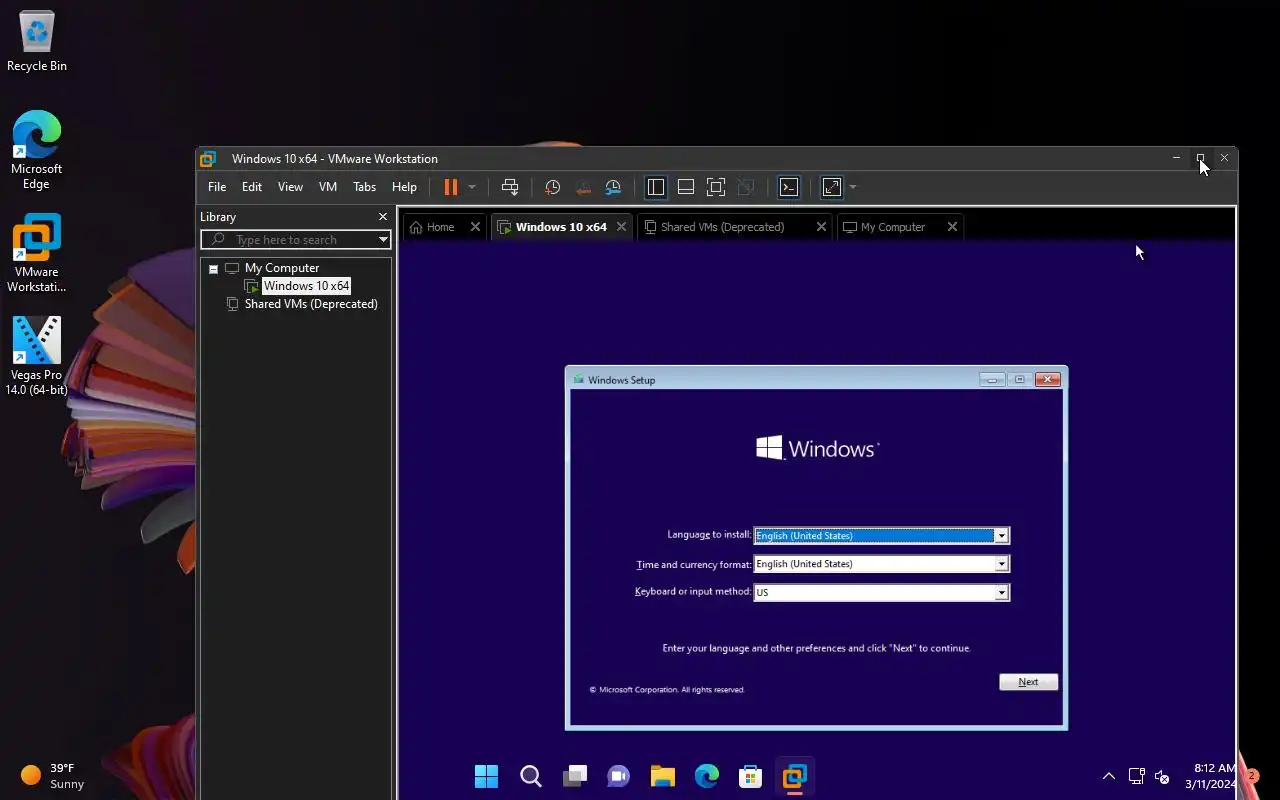Open Microsoft Edge from the taskbar

[x=707, y=776]
